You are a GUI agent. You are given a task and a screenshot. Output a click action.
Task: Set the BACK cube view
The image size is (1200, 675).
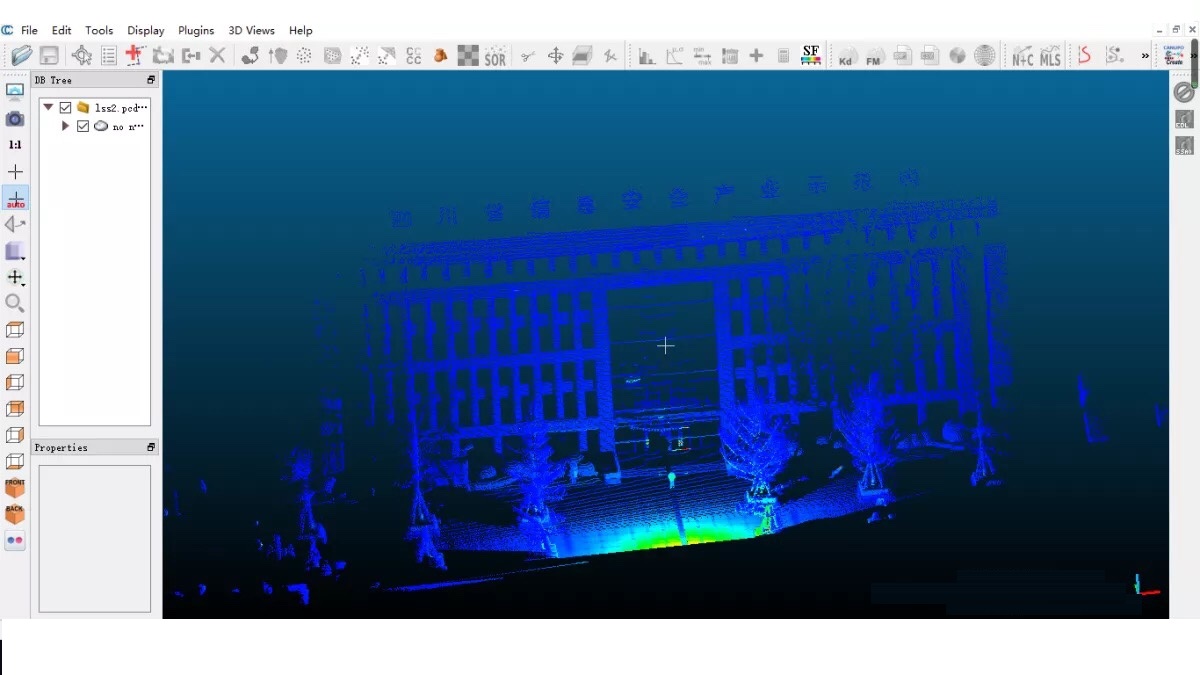15,514
